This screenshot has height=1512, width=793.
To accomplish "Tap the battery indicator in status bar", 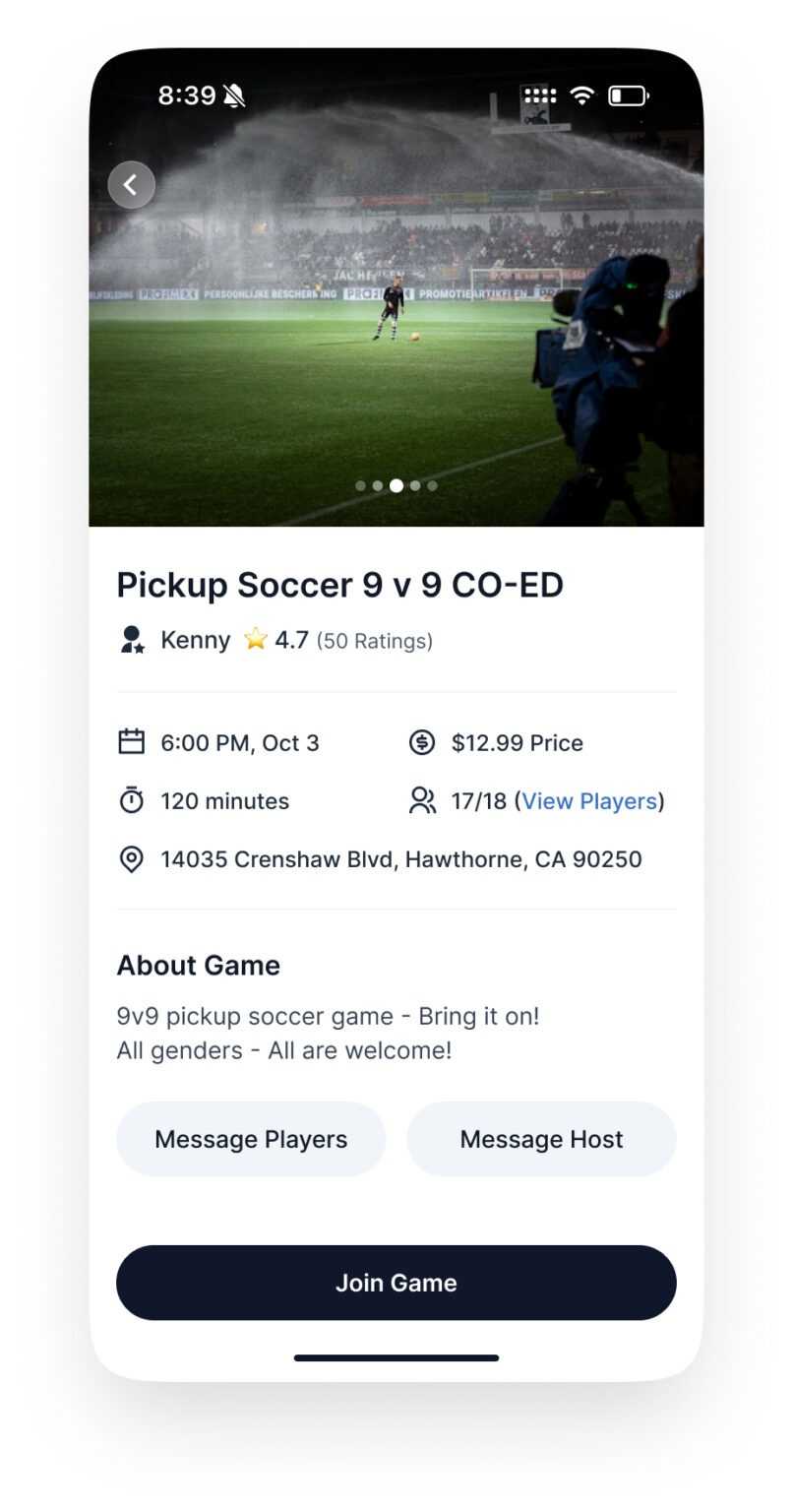I will pyautogui.click(x=628, y=95).
